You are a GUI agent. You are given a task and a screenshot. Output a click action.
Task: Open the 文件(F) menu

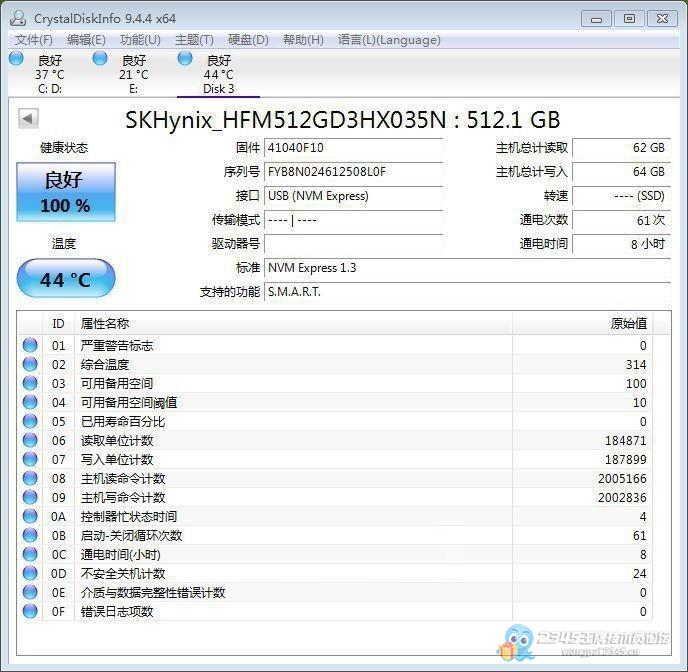tap(33, 40)
